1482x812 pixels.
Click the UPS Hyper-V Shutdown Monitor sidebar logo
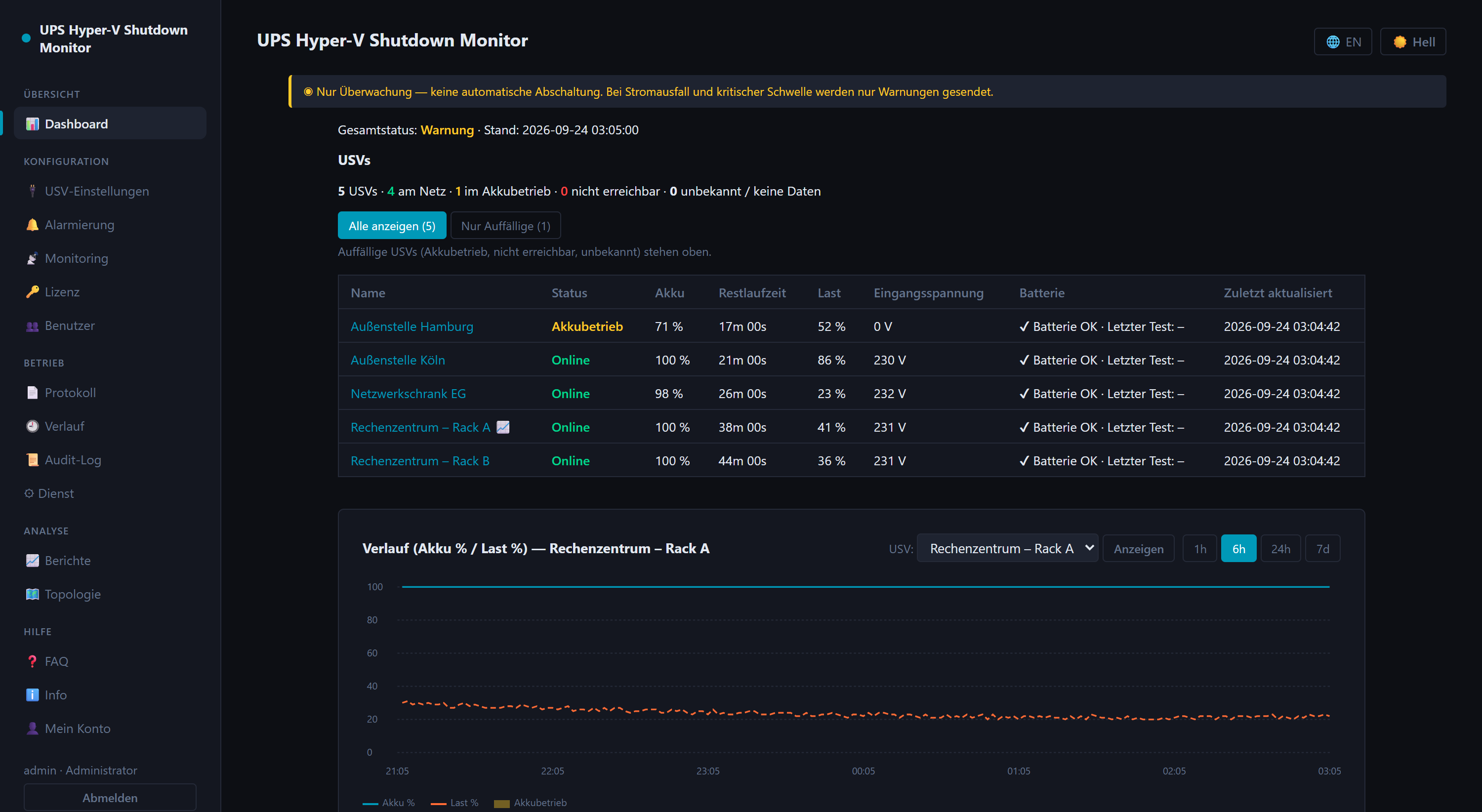105,39
